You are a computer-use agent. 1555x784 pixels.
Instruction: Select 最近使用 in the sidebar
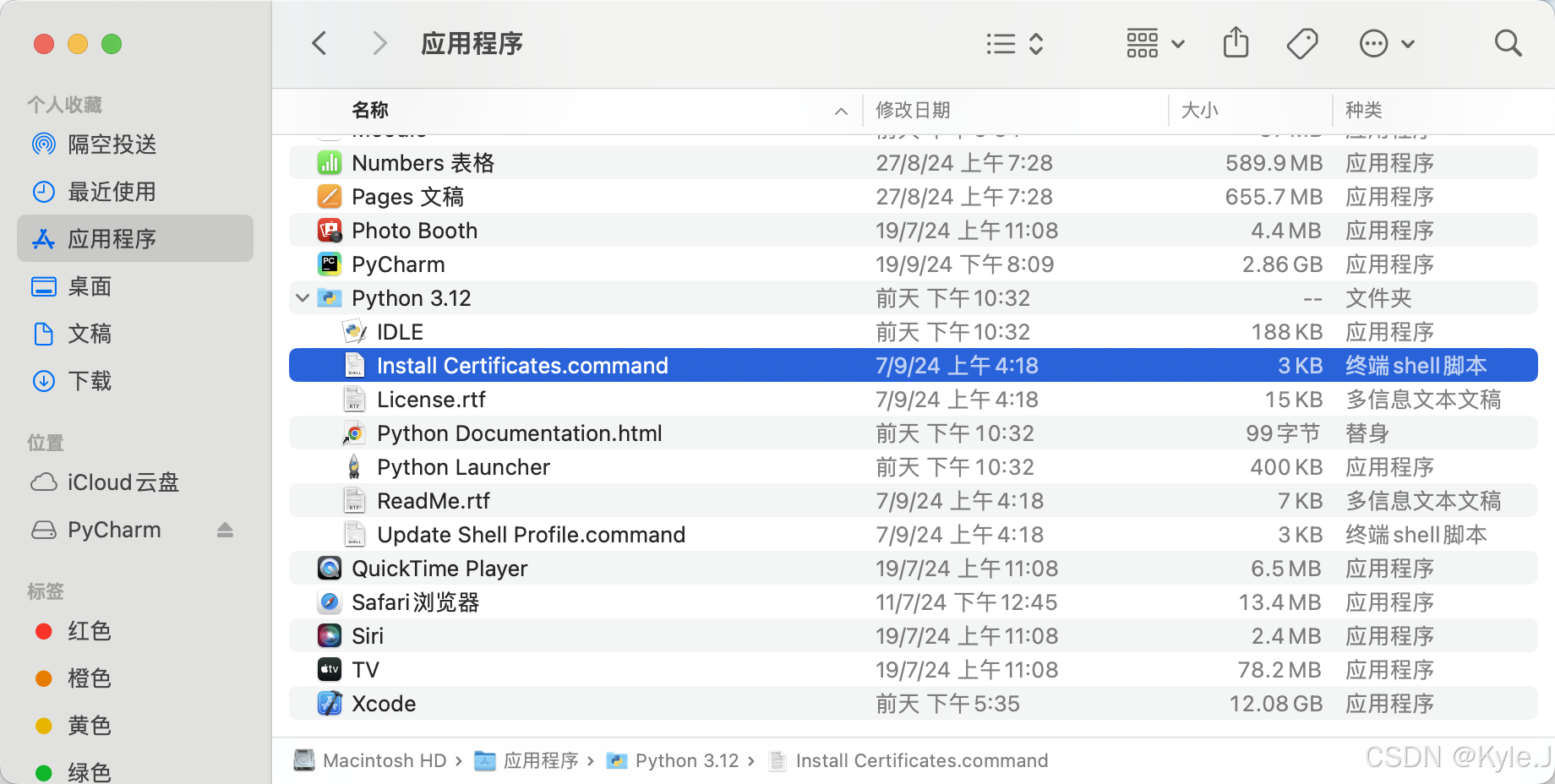112,191
